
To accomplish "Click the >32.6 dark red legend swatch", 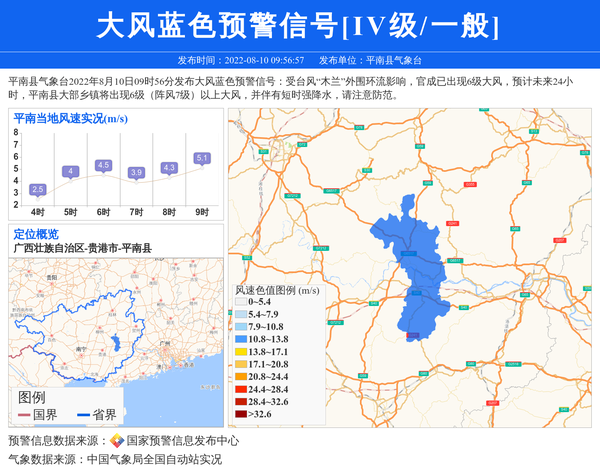I will tap(240, 413).
